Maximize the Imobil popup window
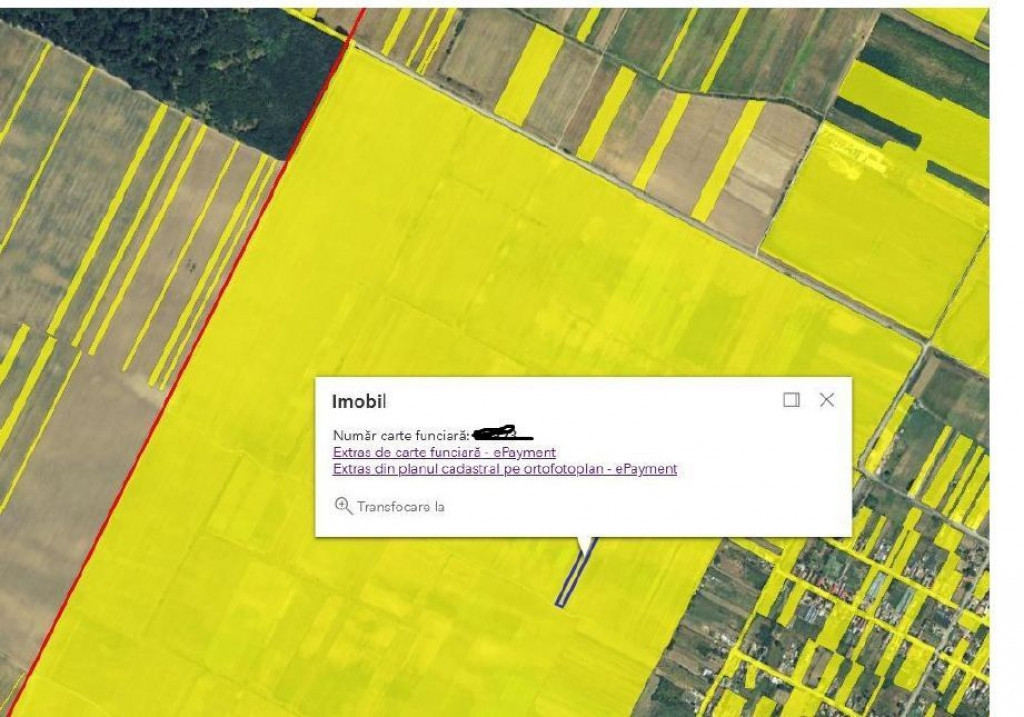Viewport: 1024px width, 717px height. (x=791, y=400)
